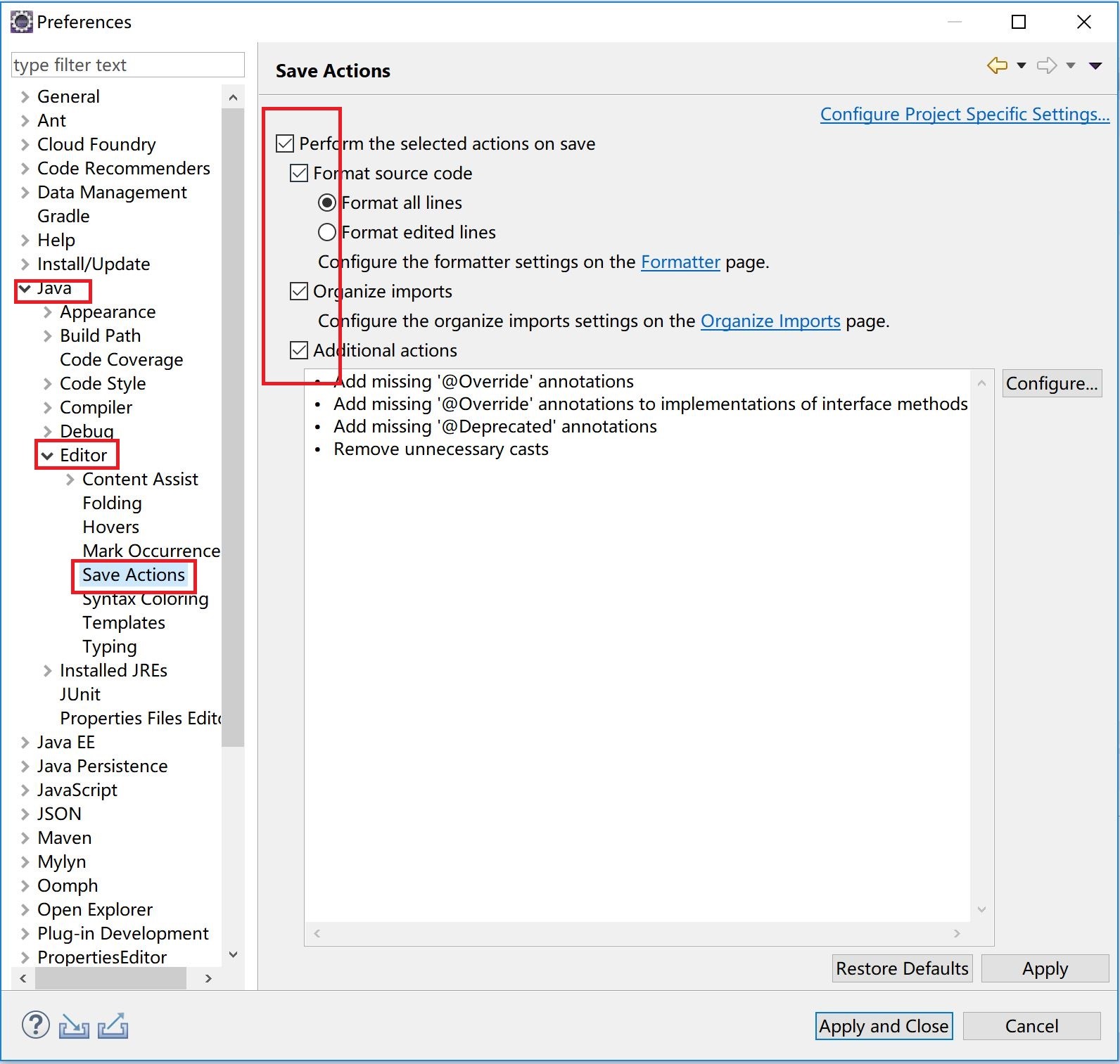
Task: Open the help question mark icon
Action: tap(35, 1025)
